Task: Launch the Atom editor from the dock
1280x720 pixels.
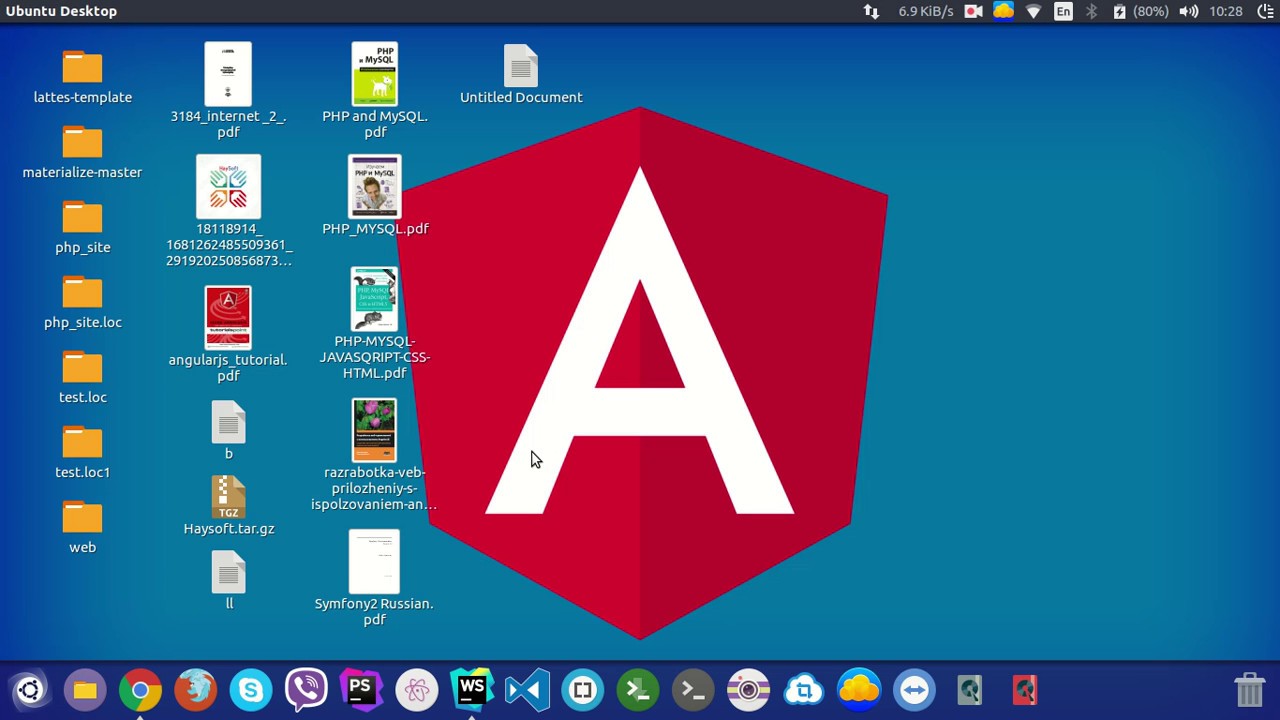Action: [417, 690]
